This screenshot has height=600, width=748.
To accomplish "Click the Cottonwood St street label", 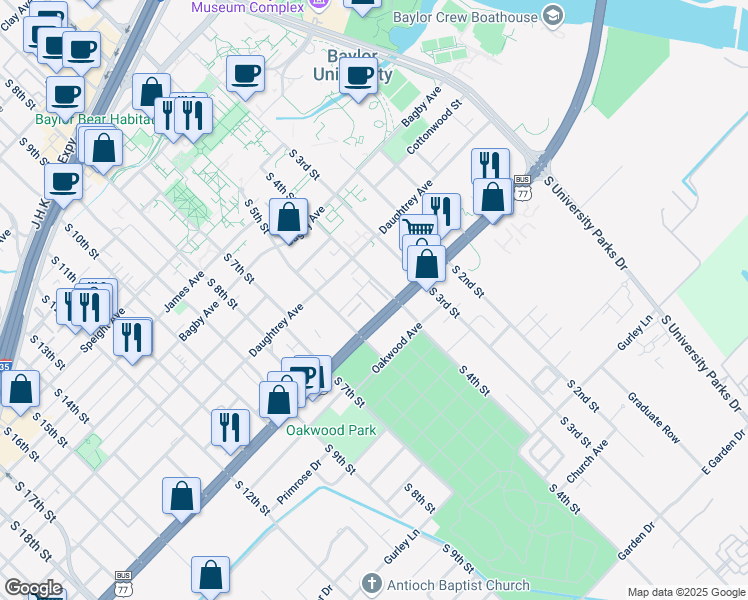I will coord(435,126).
